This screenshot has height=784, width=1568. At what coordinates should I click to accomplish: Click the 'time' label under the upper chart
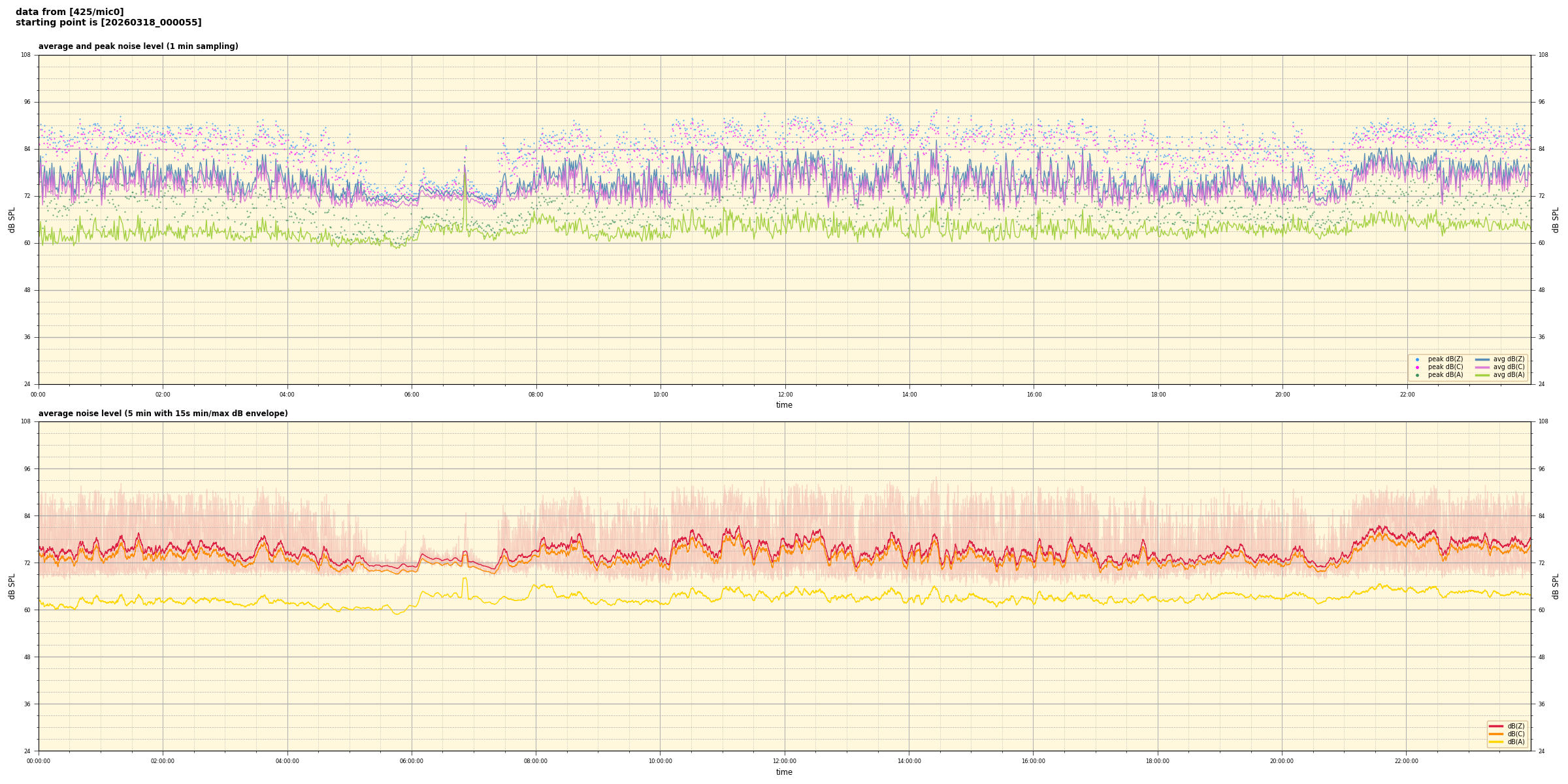pos(784,405)
